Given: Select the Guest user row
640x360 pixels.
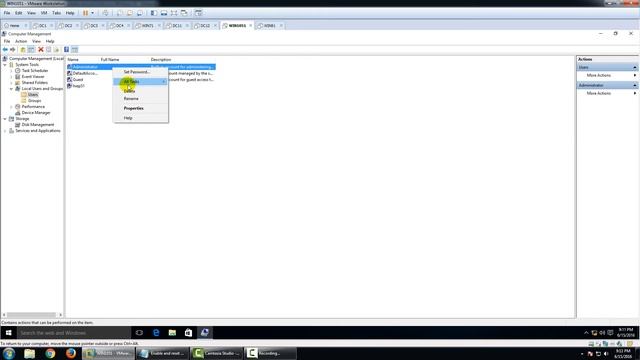Looking at the screenshot, I should click(78, 80).
